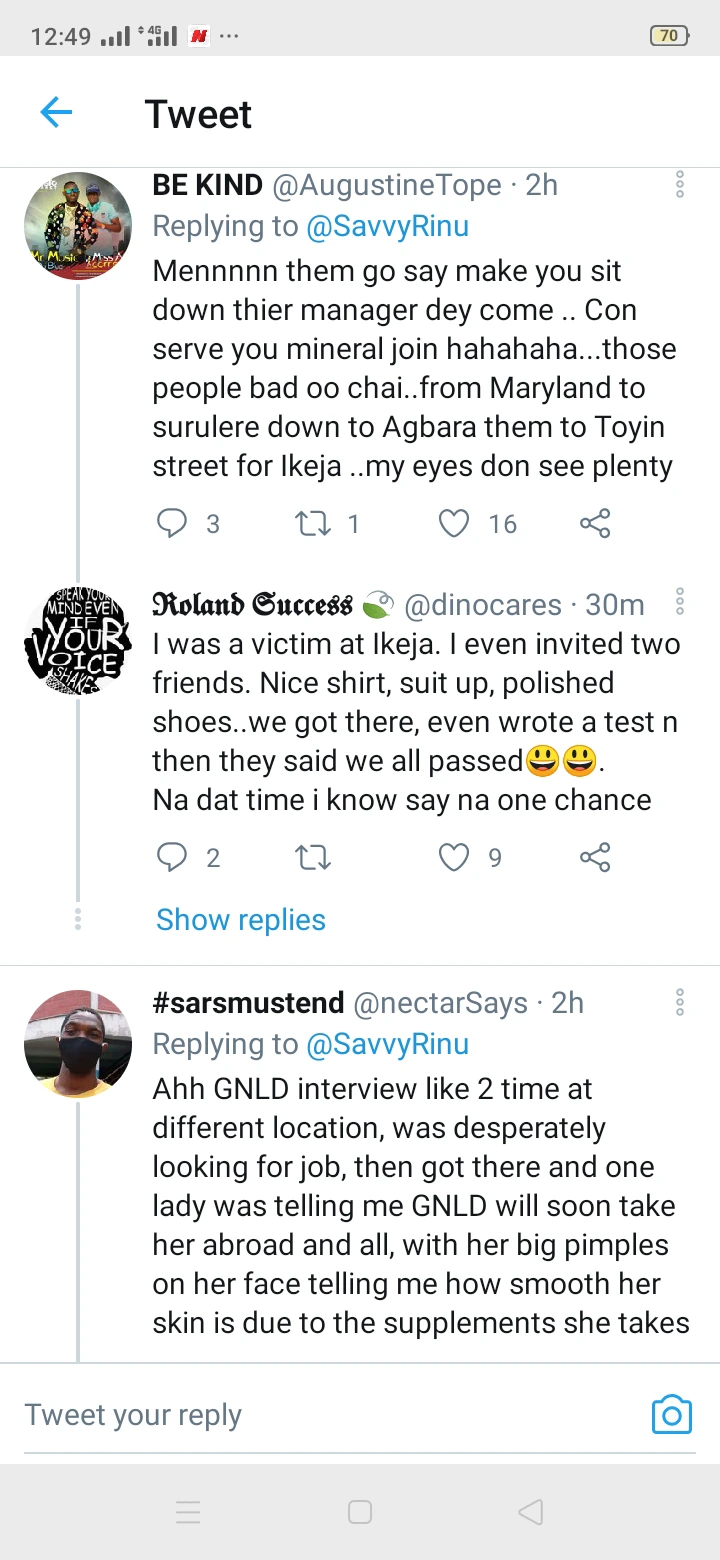Image resolution: width=720 pixels, height=1560 pixels.
Task: Like the BE KIND tweet
Action: [454, 523]
